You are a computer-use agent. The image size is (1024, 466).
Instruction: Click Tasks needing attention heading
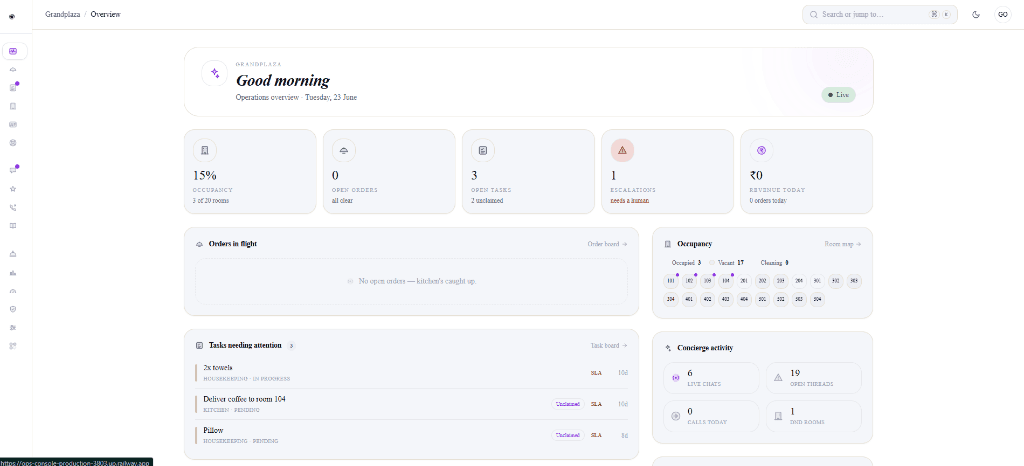pos(245,345)
